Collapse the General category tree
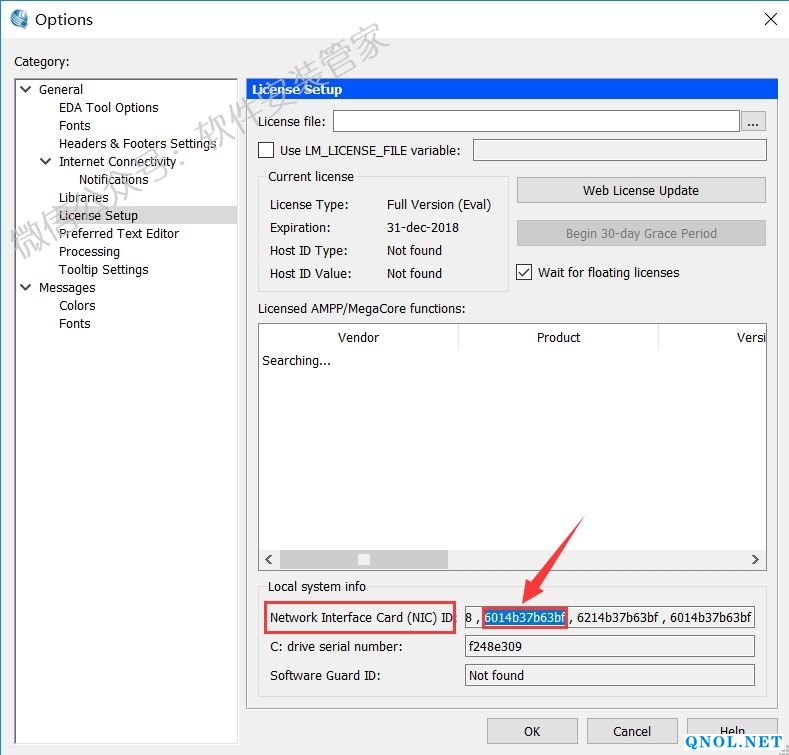Screen dimensions: 789x755 tap(25, 89)
